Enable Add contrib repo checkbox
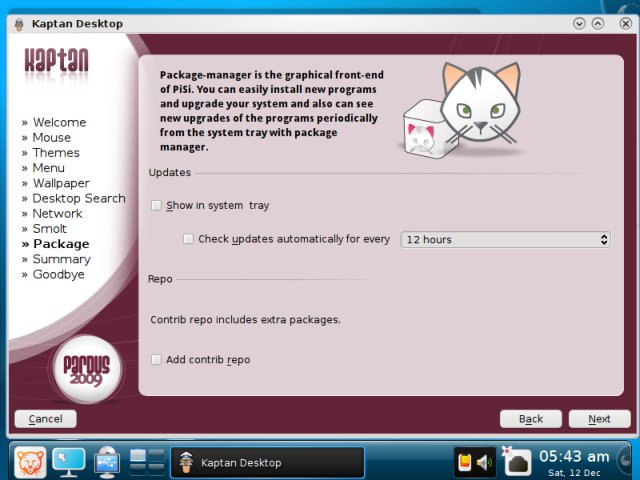This screenshot has width=640, height=480. pyautogui.click(x=156, y=360)
